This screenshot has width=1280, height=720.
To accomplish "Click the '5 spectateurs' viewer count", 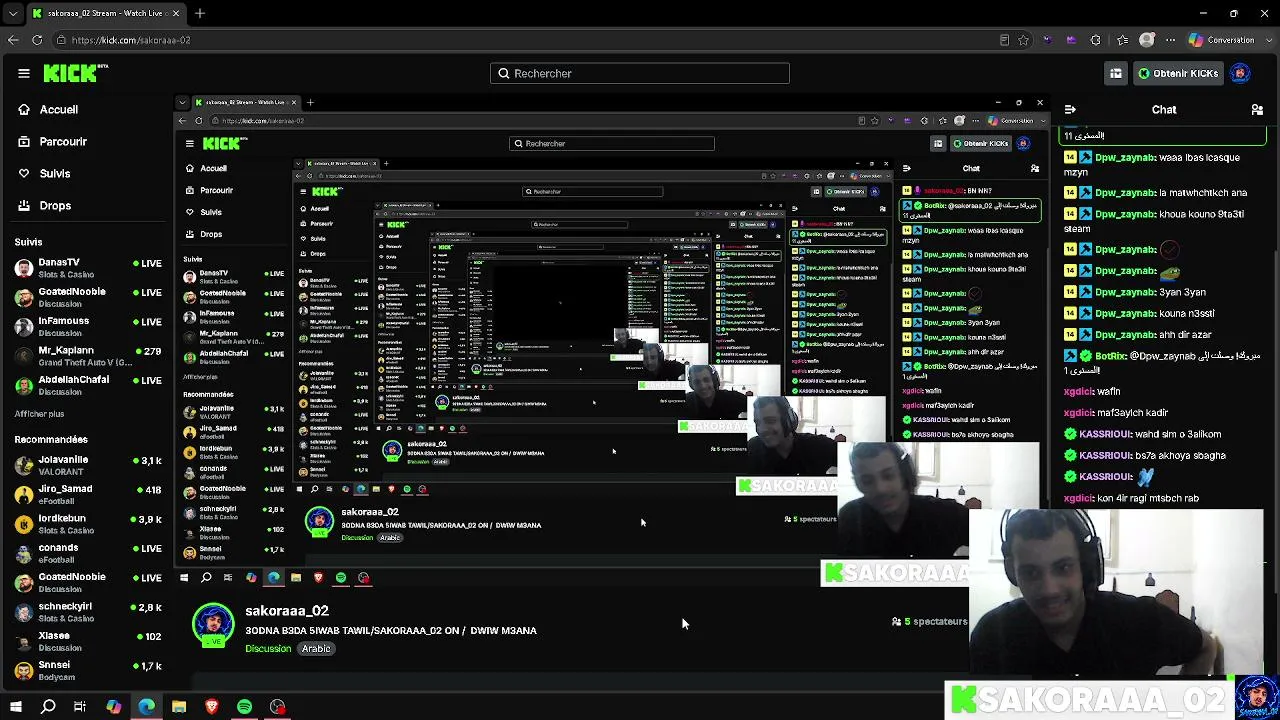I will (x=930, y=621).
